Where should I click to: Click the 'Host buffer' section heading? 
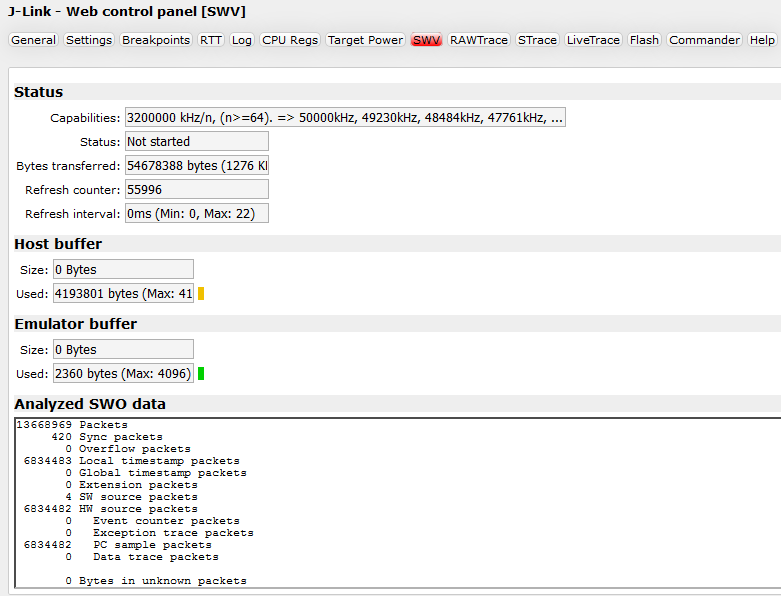(58, 244)
